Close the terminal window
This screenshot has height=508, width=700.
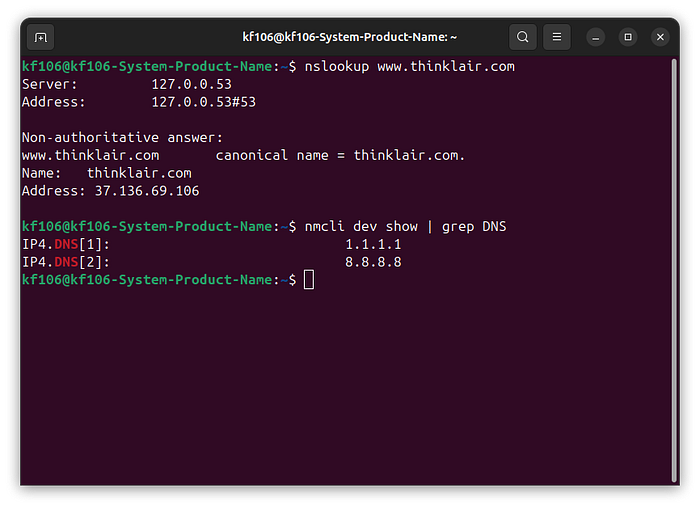[660, 37]
